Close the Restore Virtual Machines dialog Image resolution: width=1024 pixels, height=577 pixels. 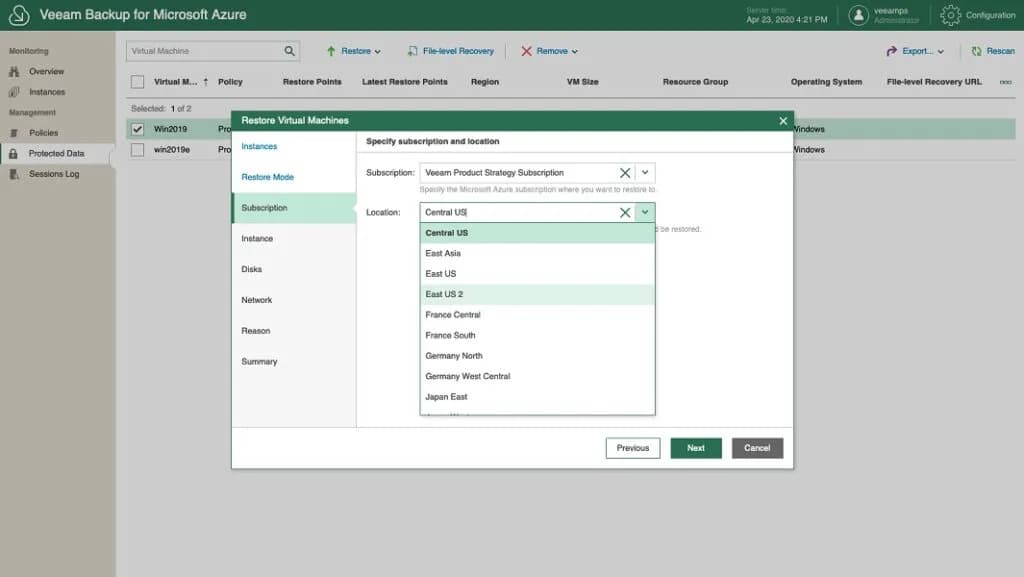pyautogui.click(x=783, y=121)
